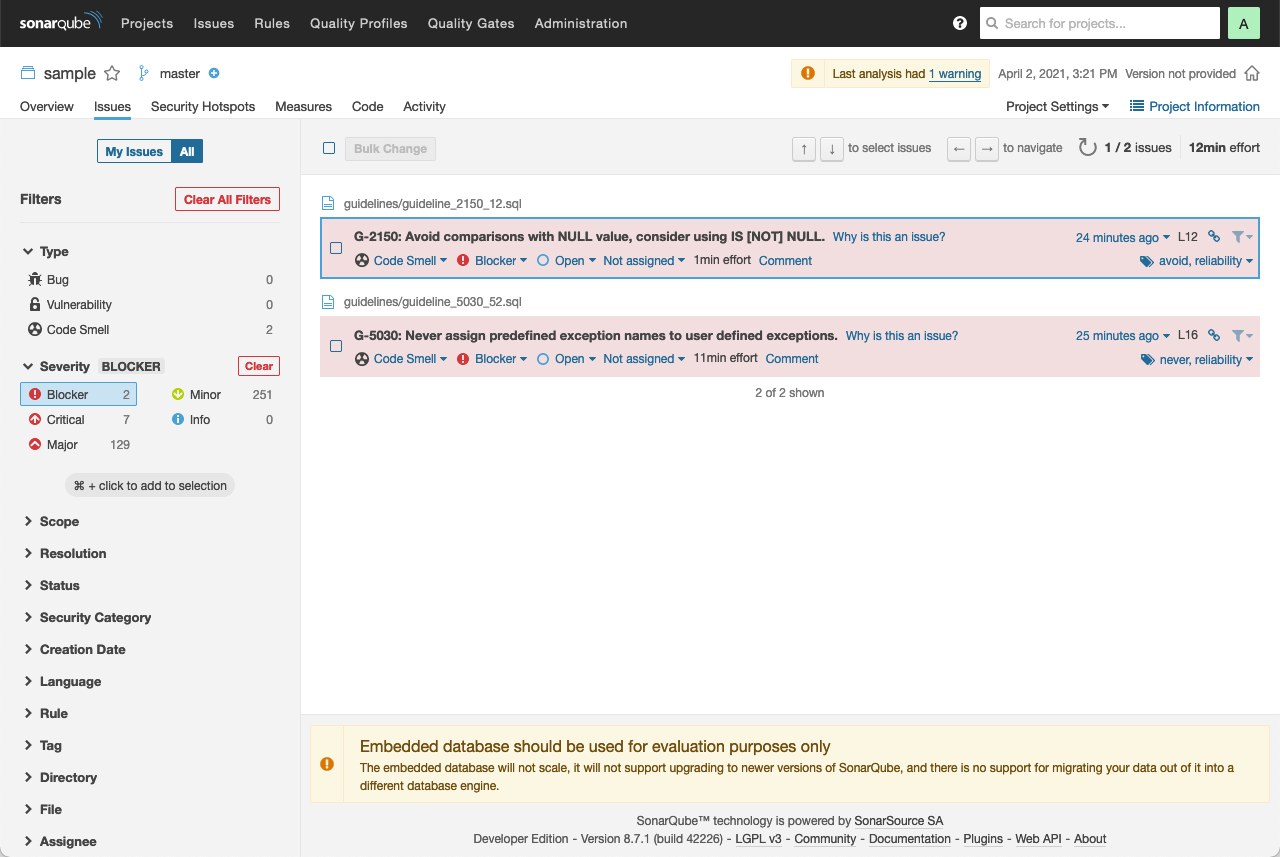
Task: Open the 1 warning link
Action: [955, 74]
